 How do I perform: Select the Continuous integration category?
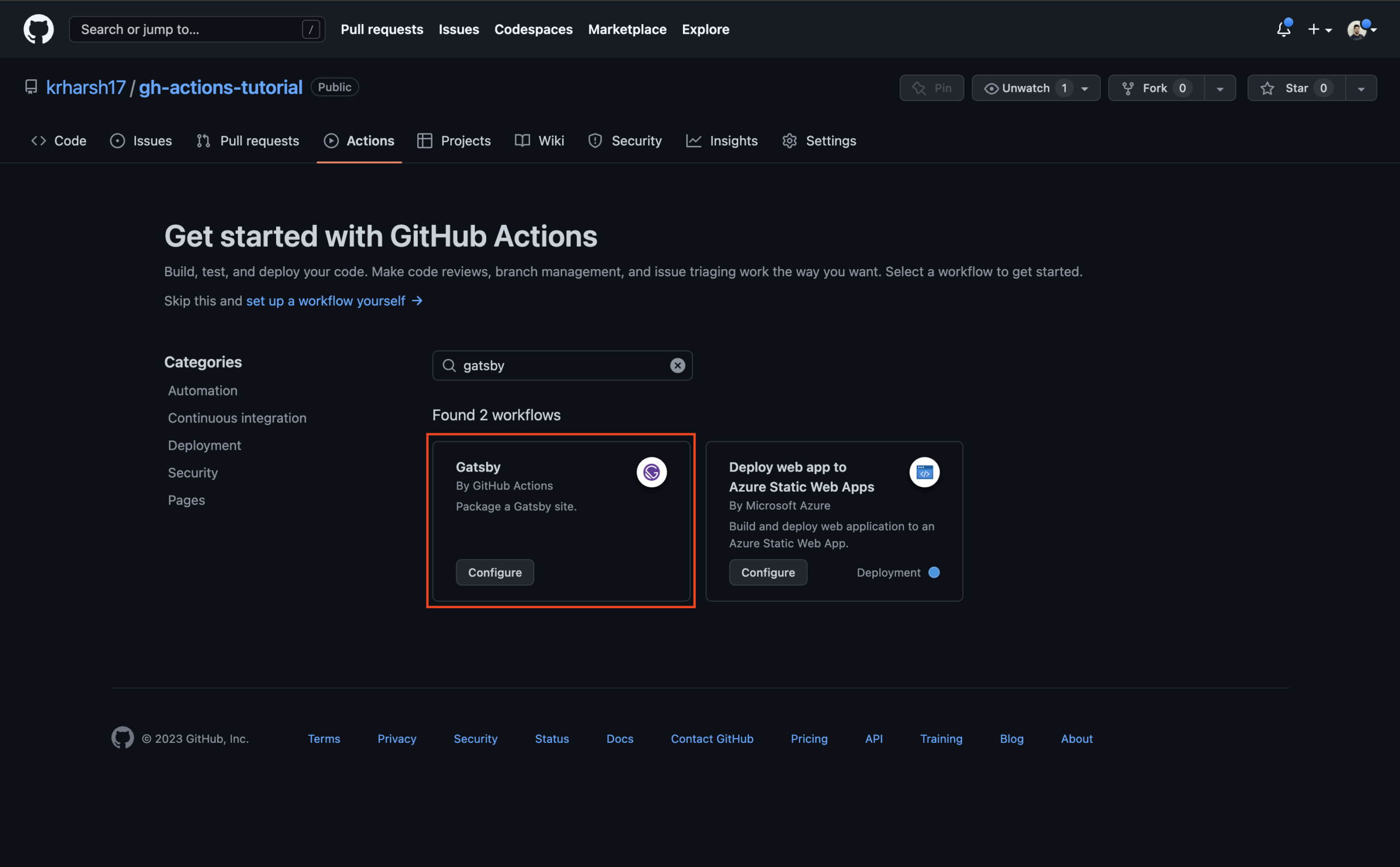(237, 418)
